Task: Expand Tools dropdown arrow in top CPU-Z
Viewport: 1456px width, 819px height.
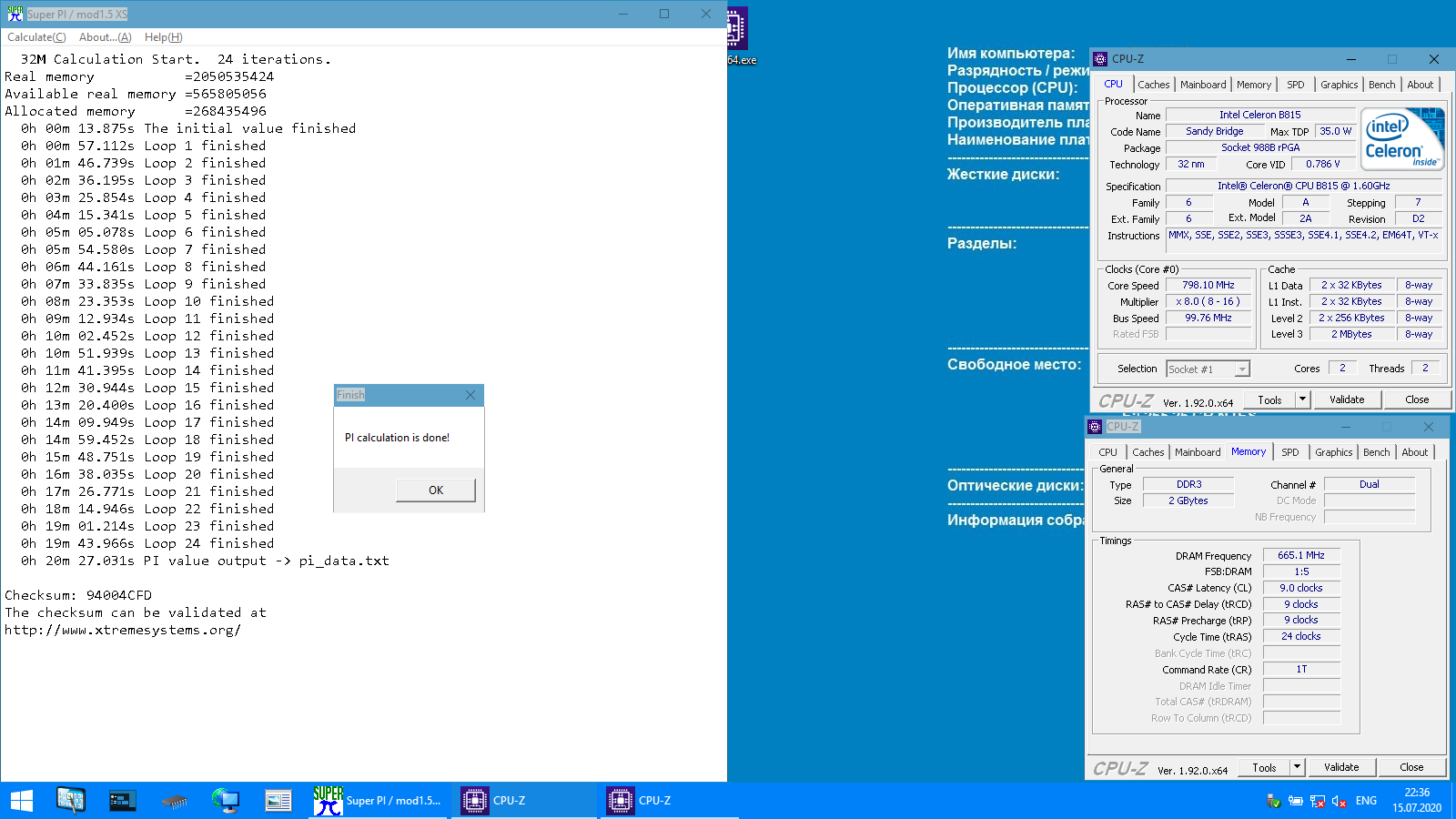Action: point(1302,399)
